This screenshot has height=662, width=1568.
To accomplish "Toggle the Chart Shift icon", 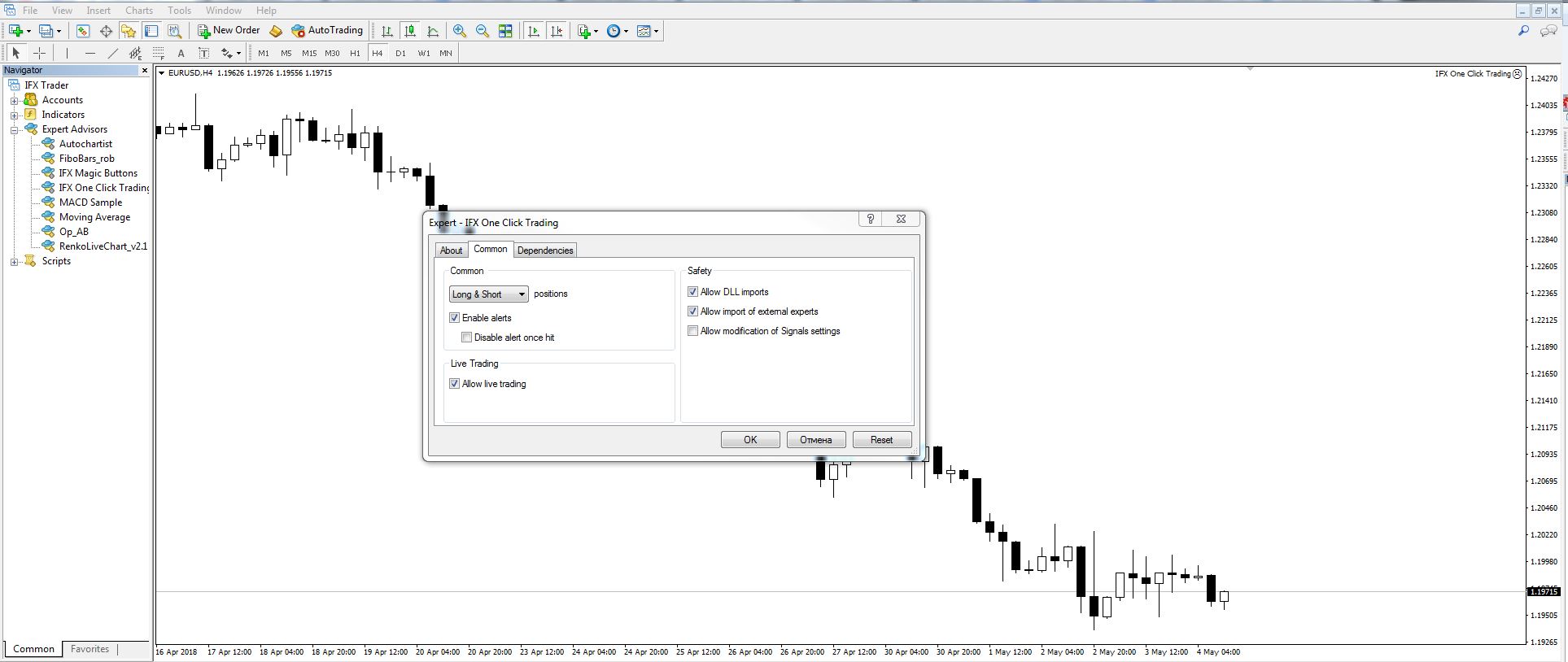I will 557,31.
